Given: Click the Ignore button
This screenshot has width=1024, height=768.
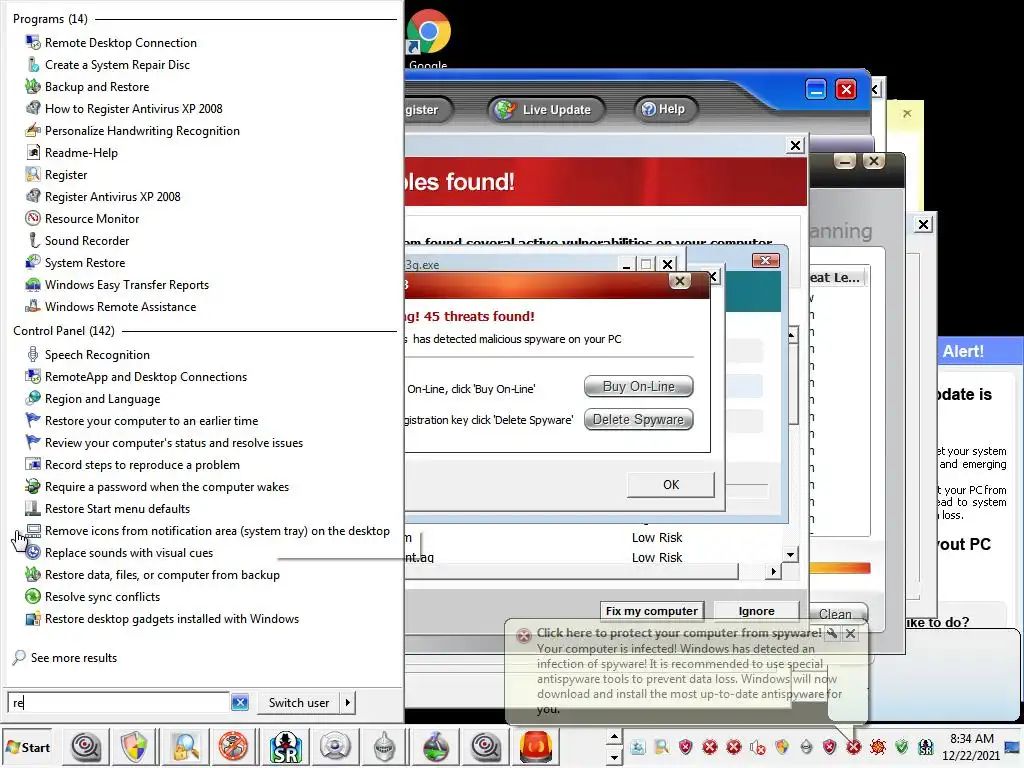Looking at the screenshot, I should [756, 611].
